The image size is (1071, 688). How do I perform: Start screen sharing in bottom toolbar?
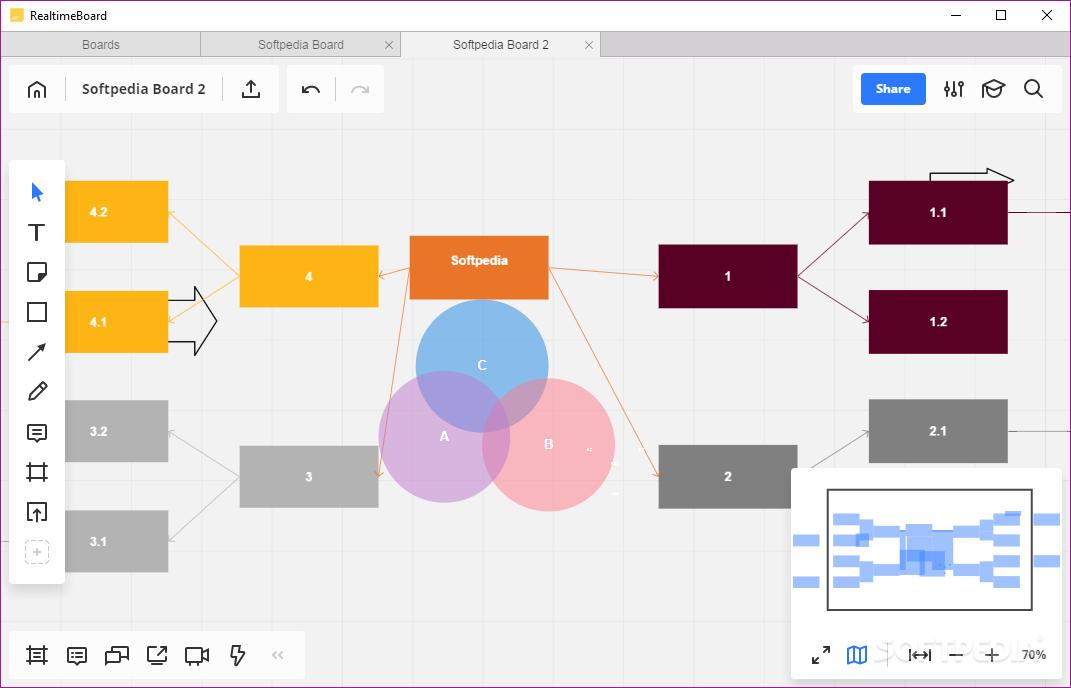pyautogui.click(x=157, y=655)
